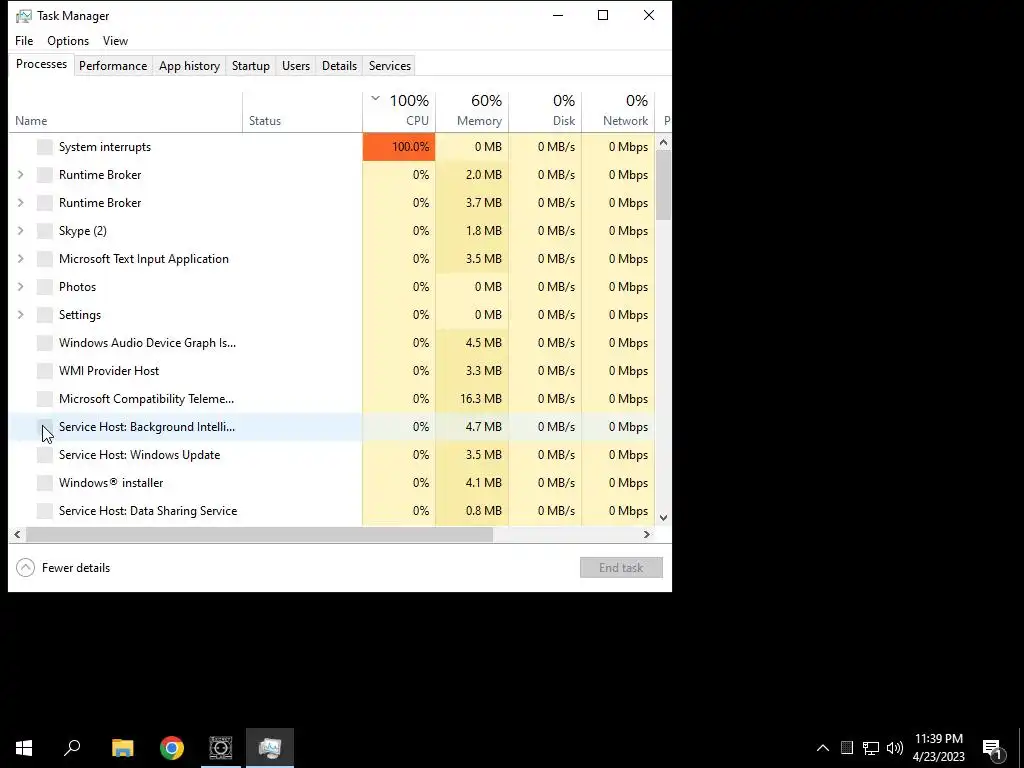Expand the Photos process group
Screen dimensions: 1024x768
pos(20,287)
